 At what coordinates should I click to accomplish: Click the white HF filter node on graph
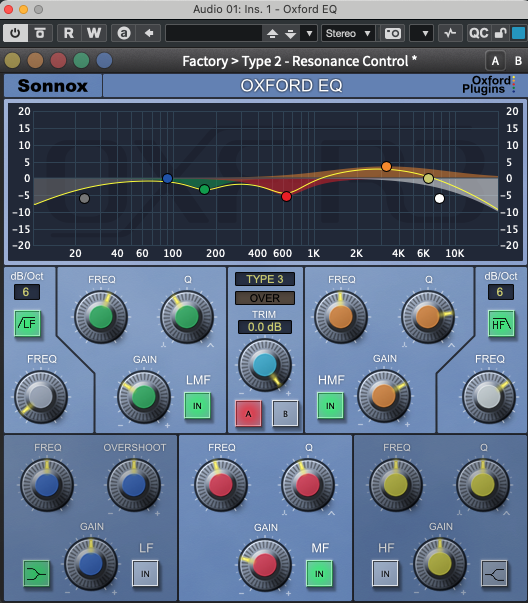[x=439, y=198]
